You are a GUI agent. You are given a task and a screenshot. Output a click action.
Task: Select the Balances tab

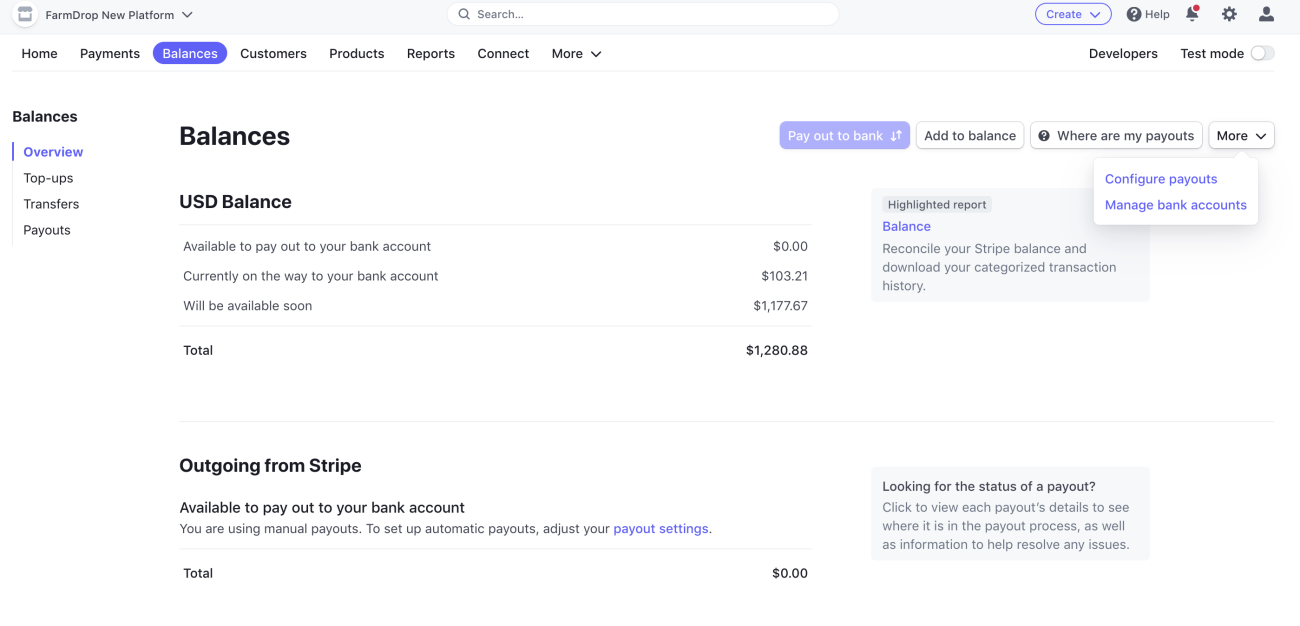190,54
